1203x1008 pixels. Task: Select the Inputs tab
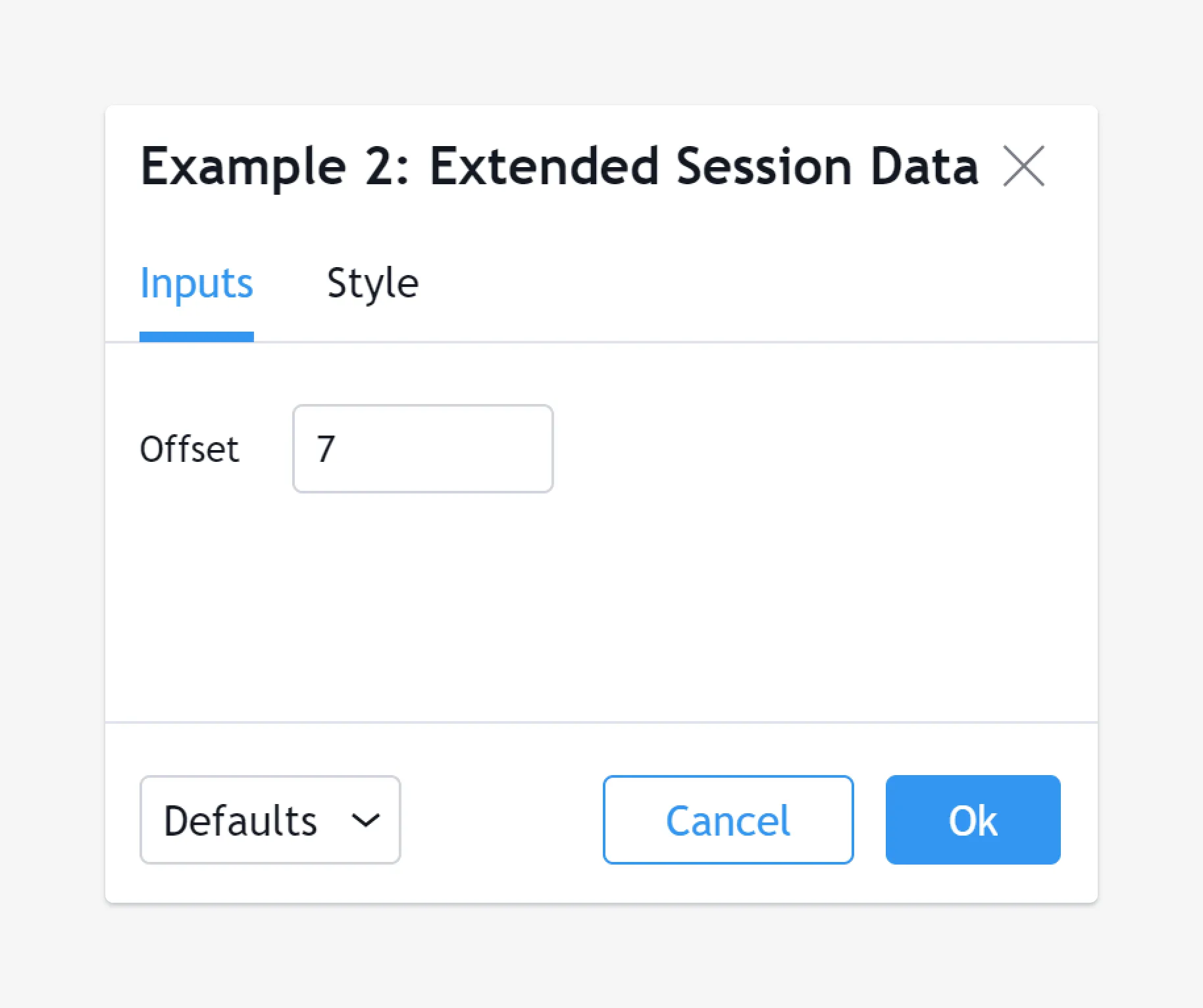(196, 284)
